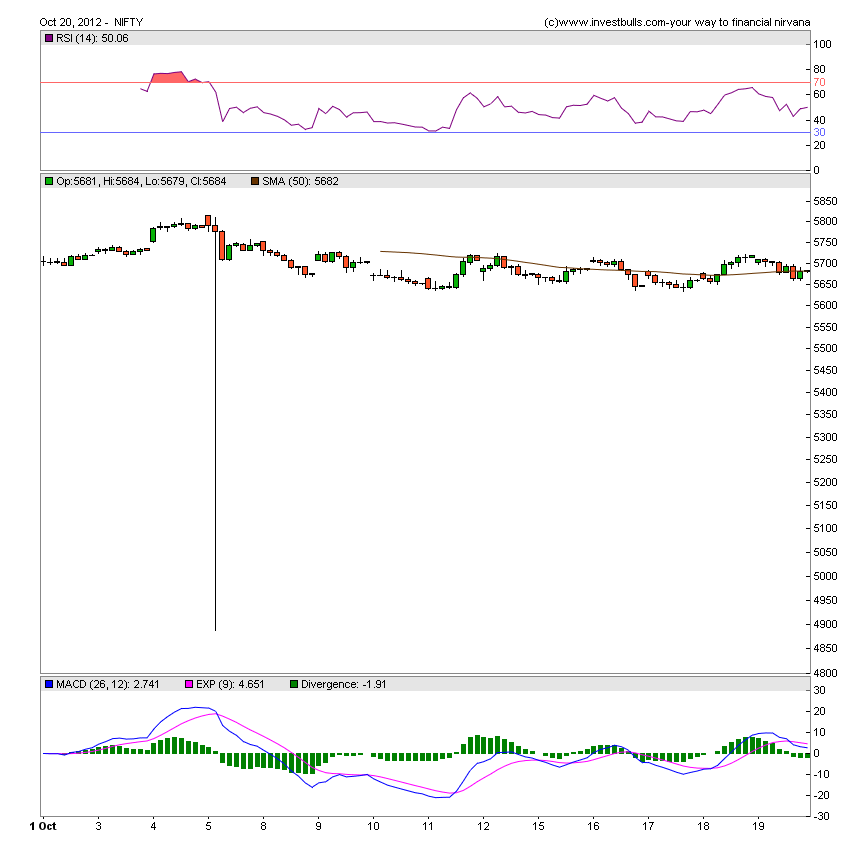
Task: Click the 80 label on RSI axis
Action: (819, 70)
